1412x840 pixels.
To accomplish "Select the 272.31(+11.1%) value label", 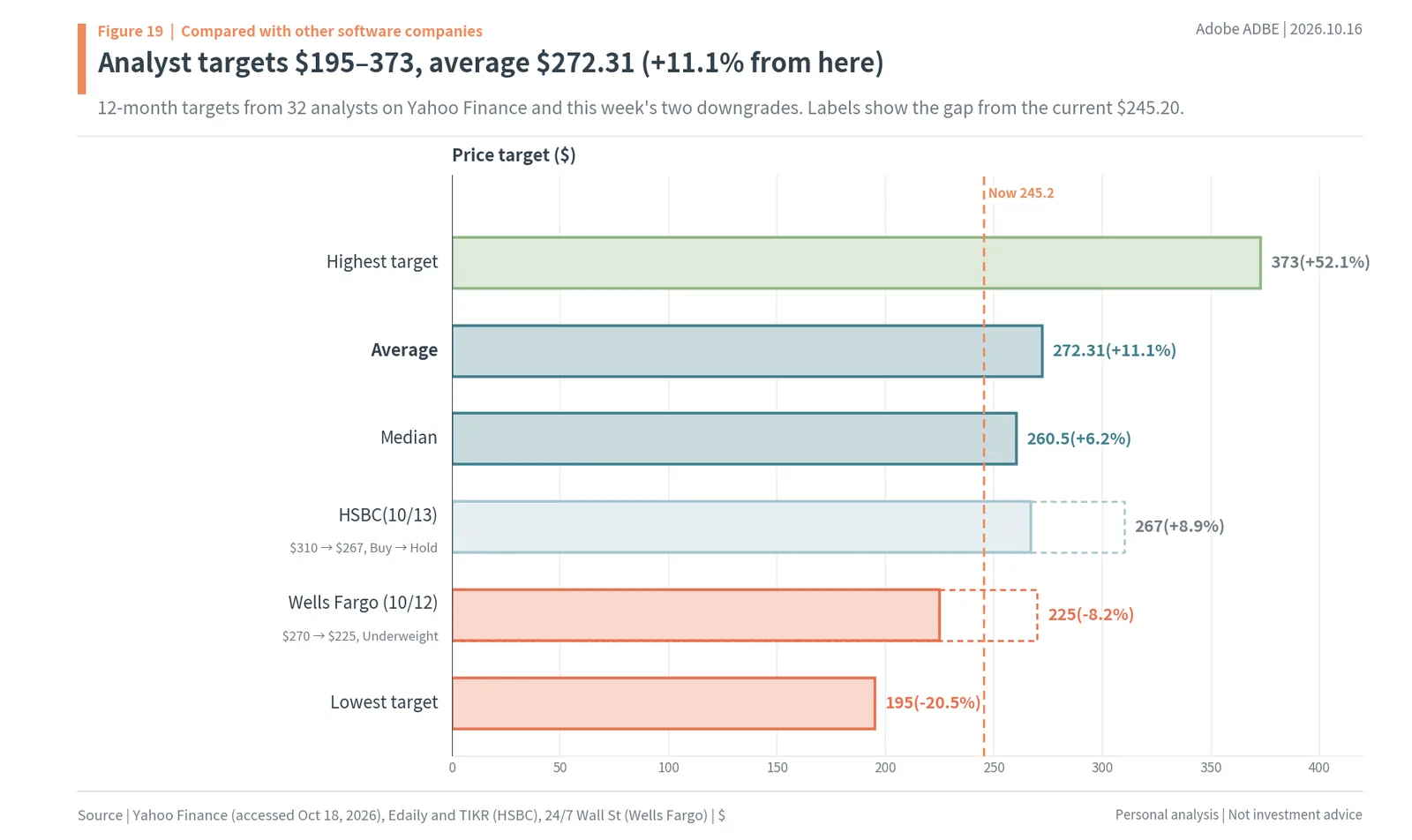I will pos(1115,350).
